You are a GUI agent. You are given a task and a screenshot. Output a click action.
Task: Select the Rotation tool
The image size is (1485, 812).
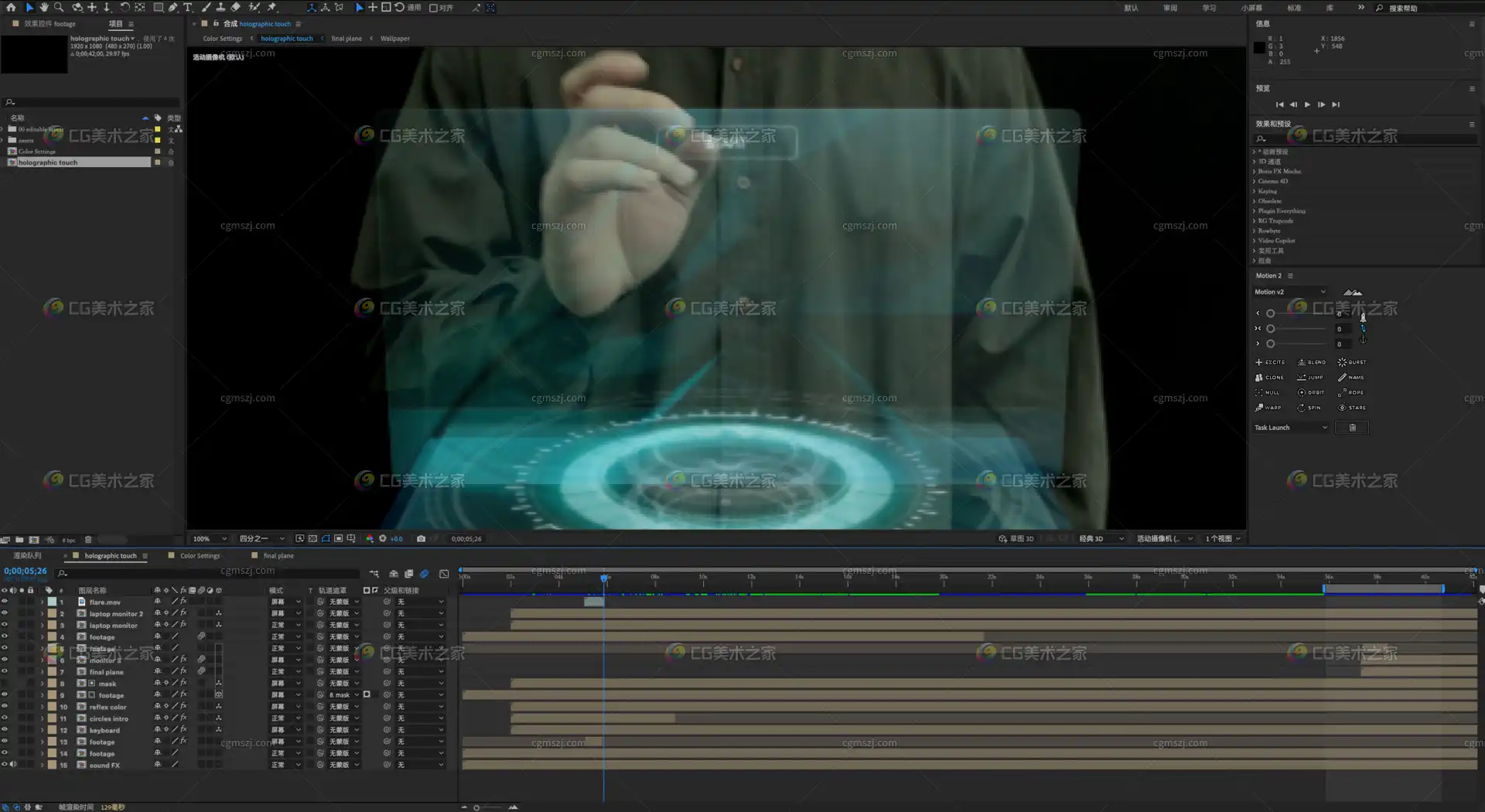point(125,7)
